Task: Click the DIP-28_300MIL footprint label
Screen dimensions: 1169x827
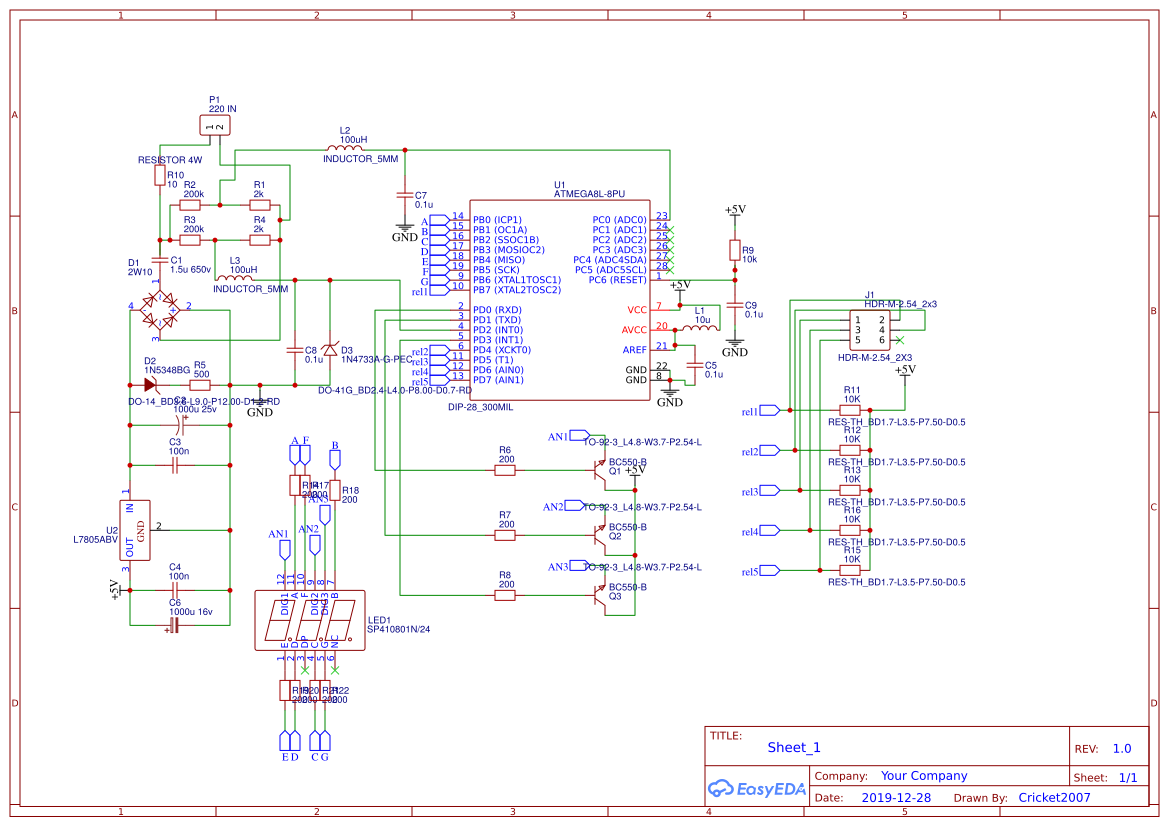Action: 481,407
